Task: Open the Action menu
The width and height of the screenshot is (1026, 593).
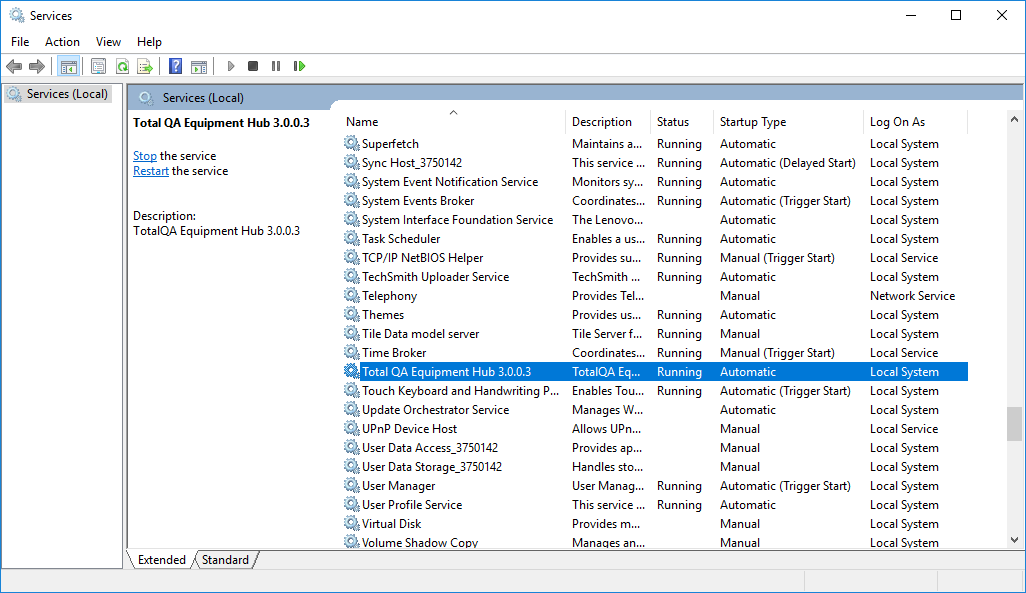Action: click(x=62, y=42)
